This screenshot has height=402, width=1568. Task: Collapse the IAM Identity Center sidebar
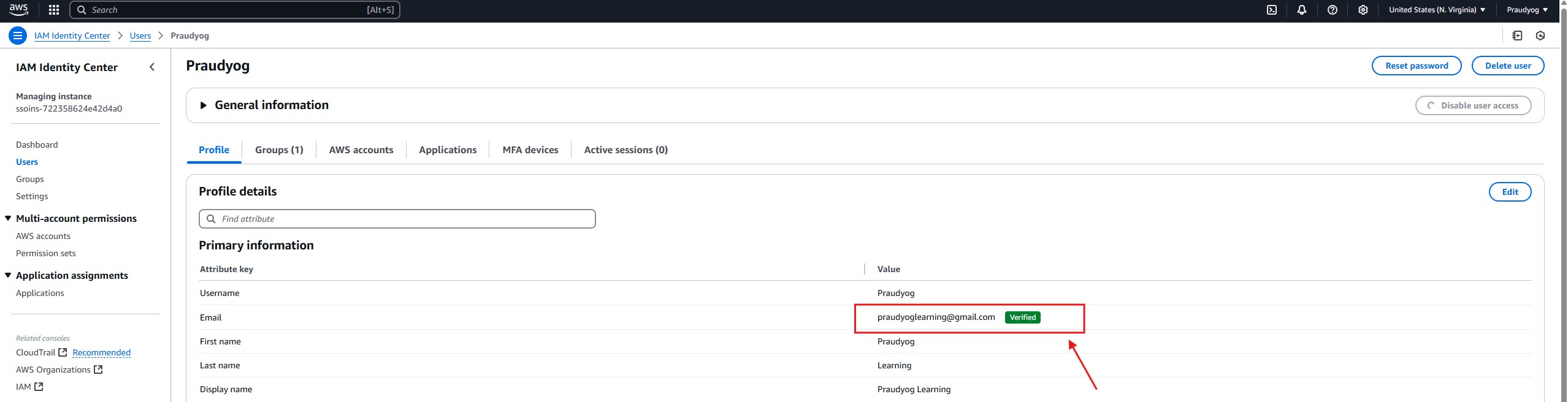[152, 67]
